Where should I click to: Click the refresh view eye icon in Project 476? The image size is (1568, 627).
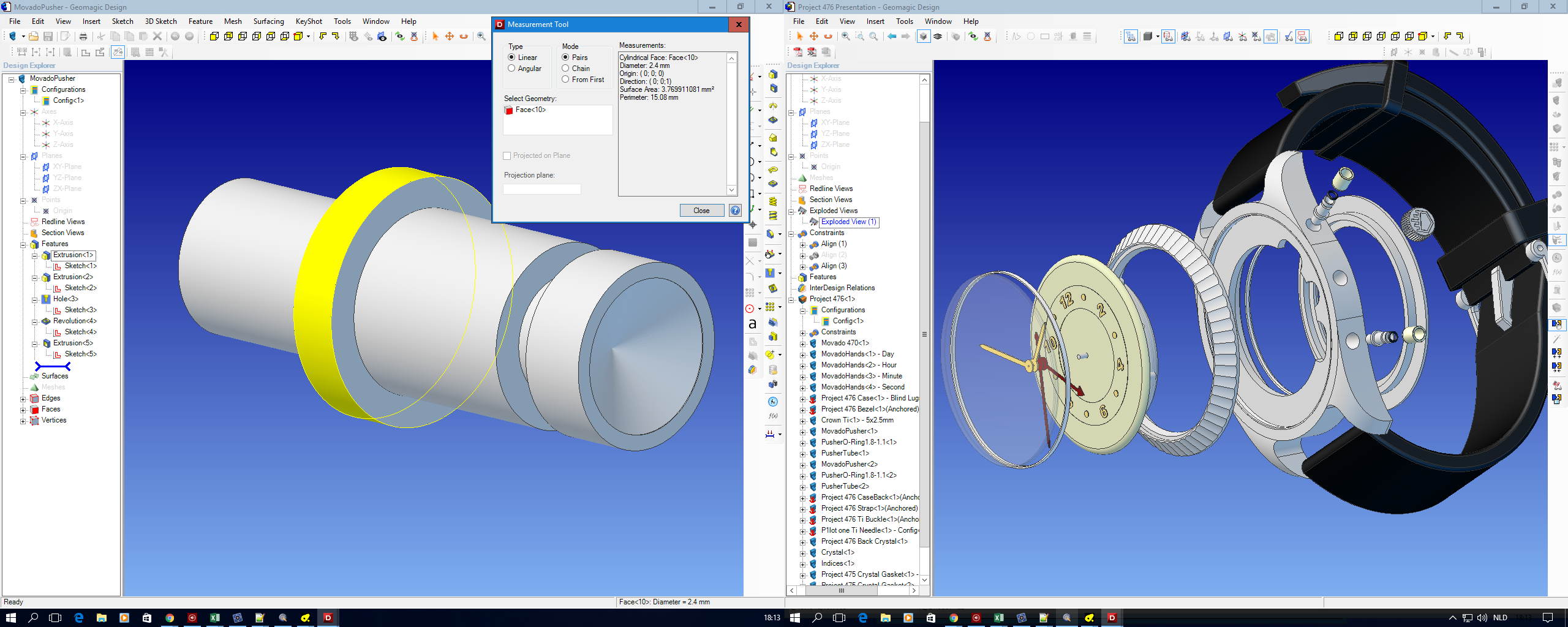(973, 37)
